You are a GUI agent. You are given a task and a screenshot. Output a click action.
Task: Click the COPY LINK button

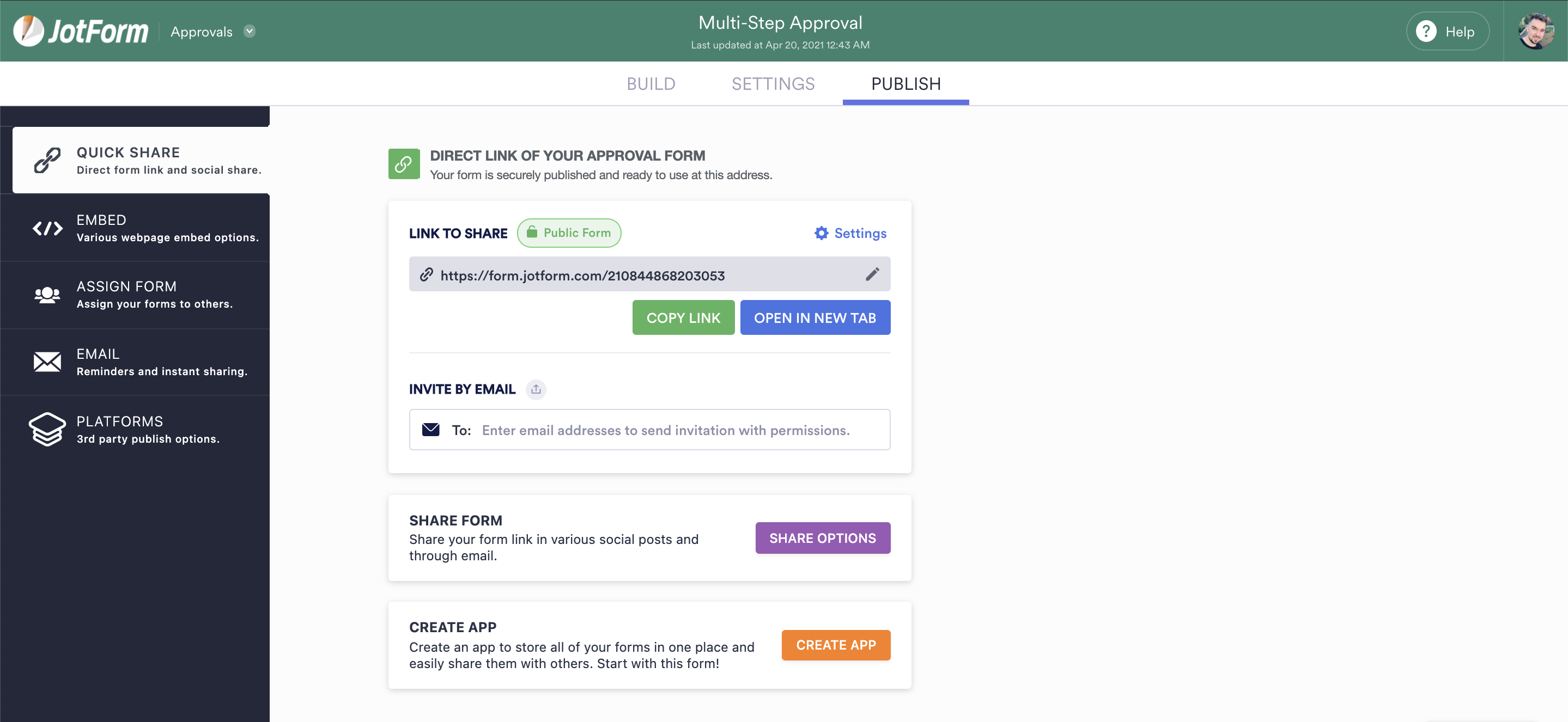tap(683, 317)
